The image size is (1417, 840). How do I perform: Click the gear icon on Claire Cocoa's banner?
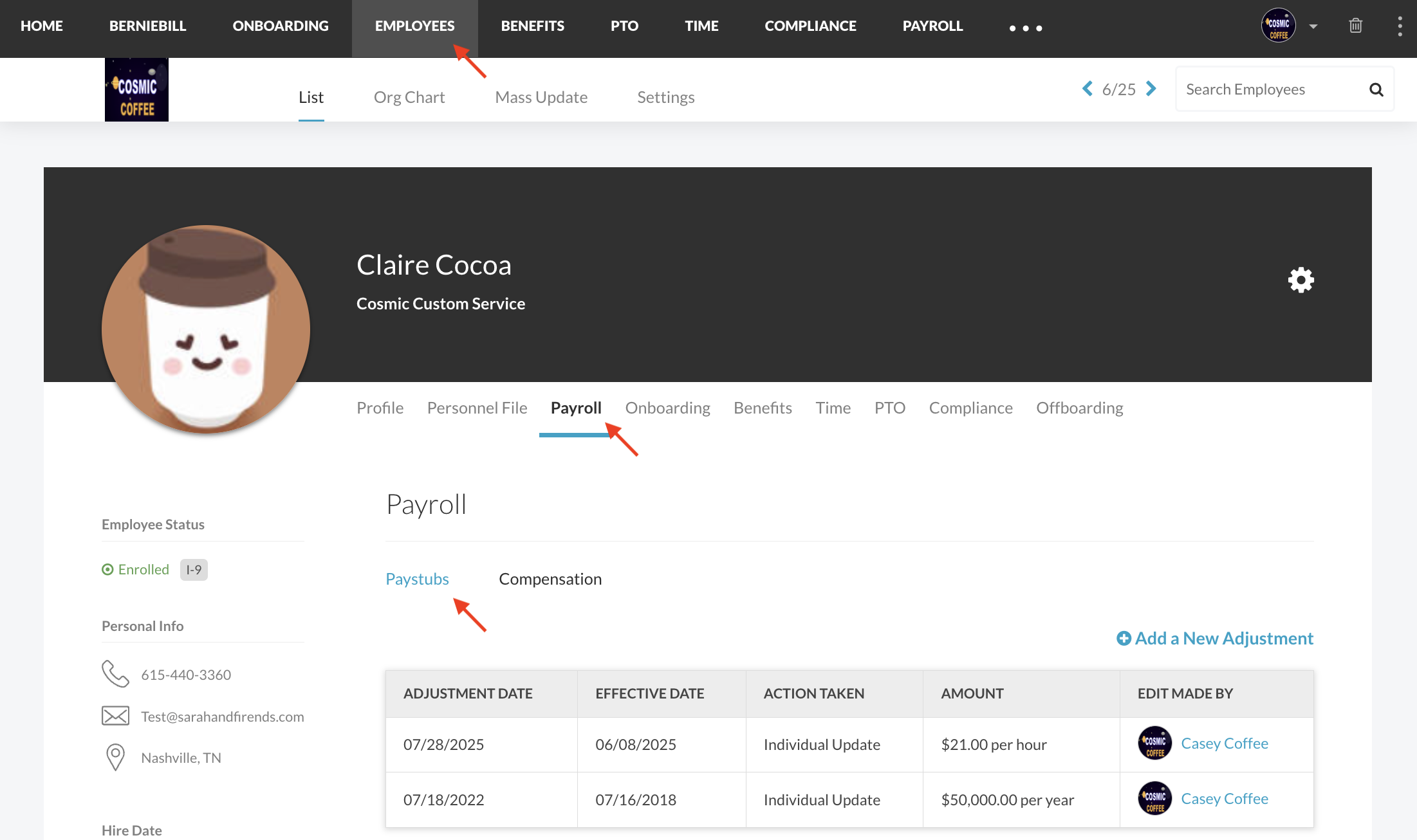1301,280
